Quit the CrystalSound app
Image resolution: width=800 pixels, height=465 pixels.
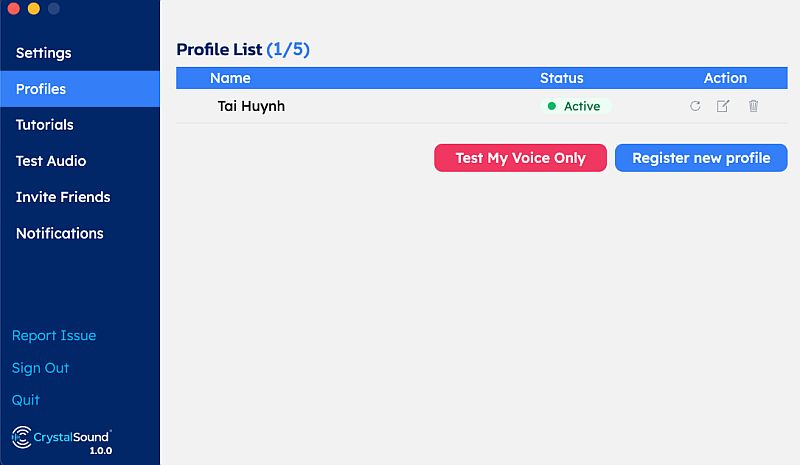pos(26,400)
